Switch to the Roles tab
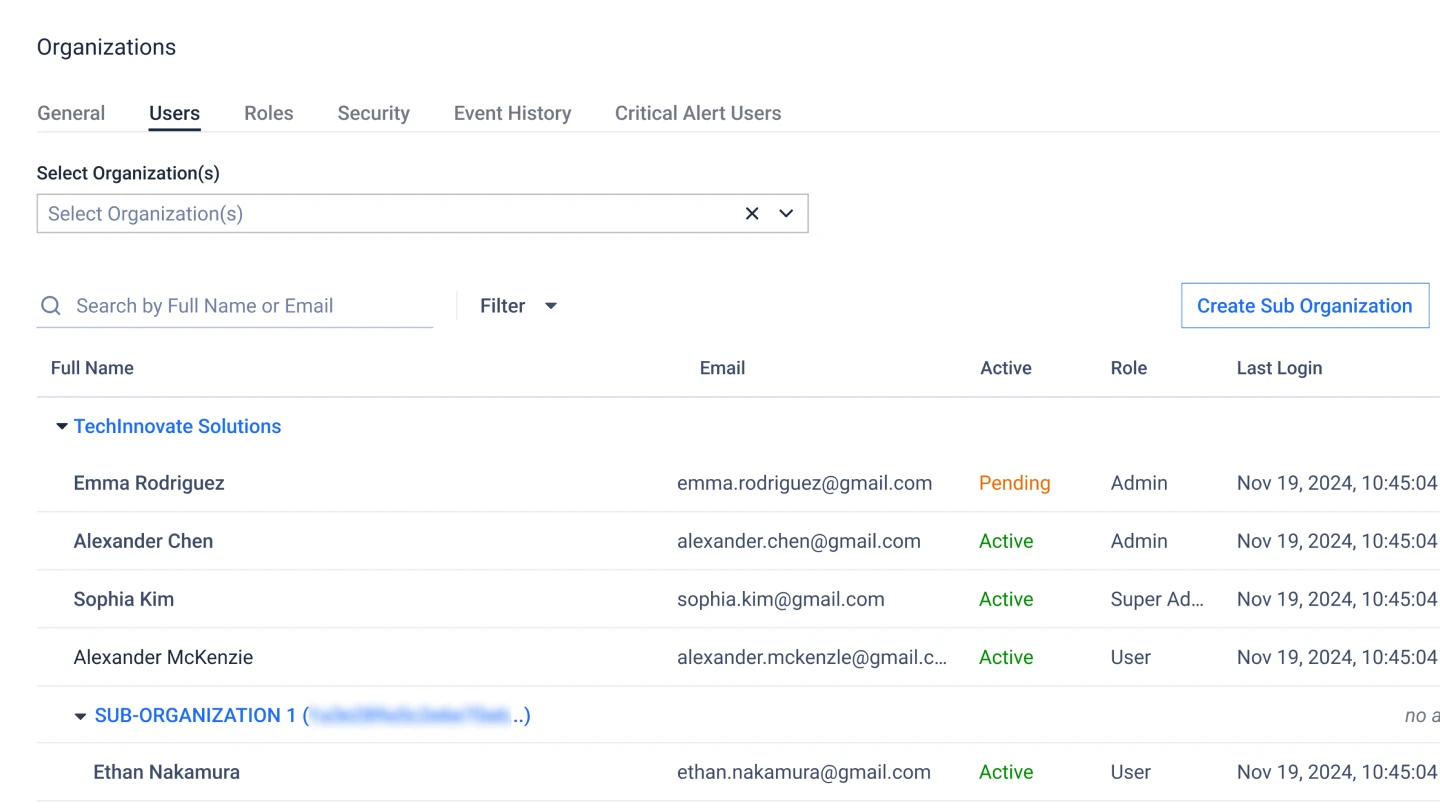Viewport: 1440px width, 808px height. (x=269, y=113)
